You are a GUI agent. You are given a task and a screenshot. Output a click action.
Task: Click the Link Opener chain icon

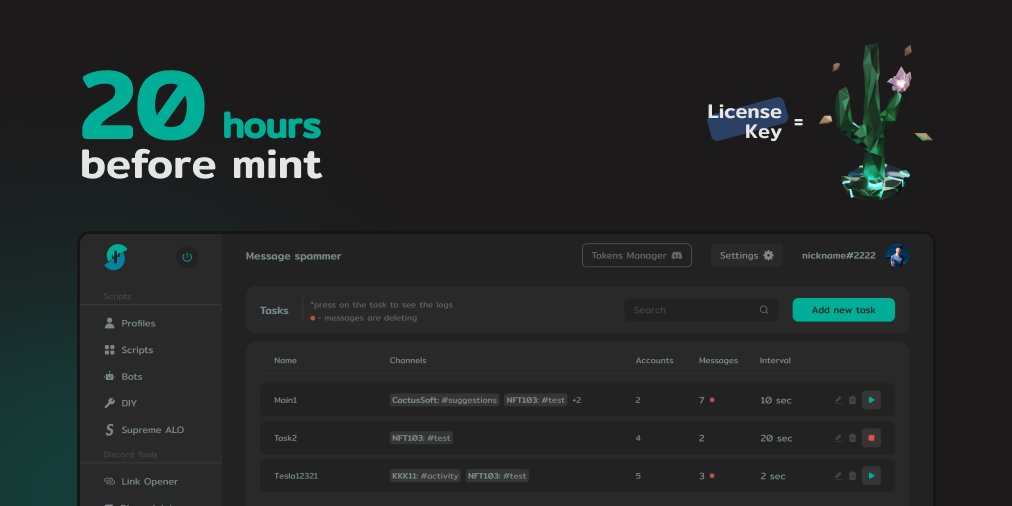109,481
